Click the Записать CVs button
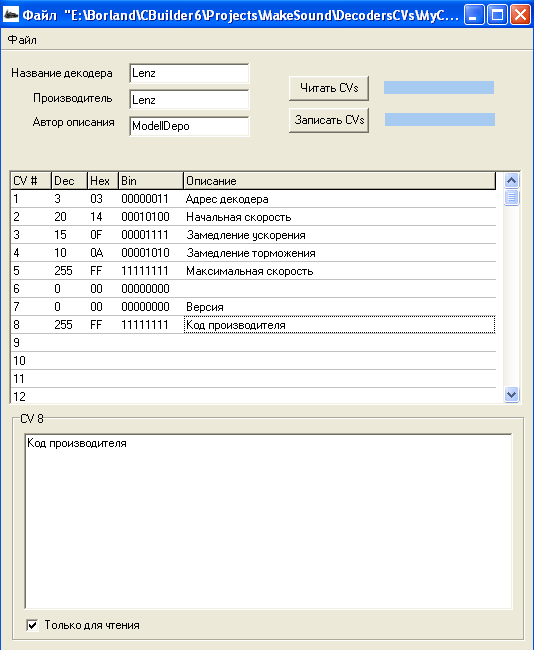Image resolution: width=534 pixels, height=650 pixels. (329, 120)
